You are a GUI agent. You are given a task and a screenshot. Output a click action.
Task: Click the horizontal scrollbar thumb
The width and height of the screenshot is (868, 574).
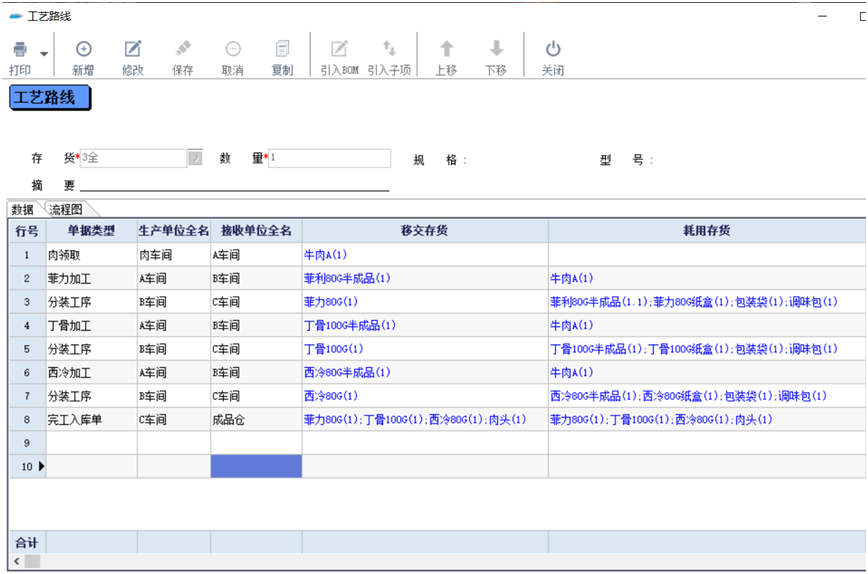(x=32, y=561)
